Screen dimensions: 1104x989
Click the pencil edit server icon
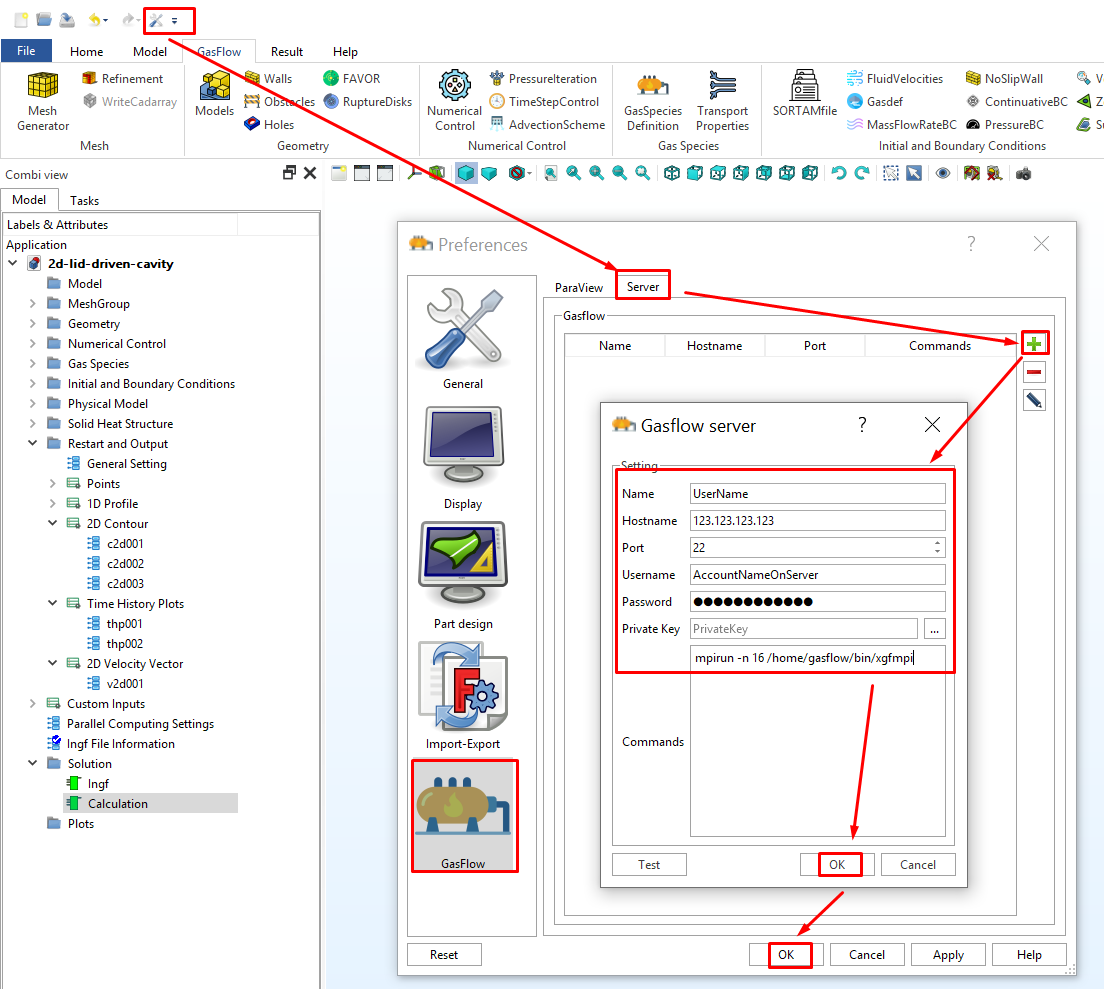[1034, 401]
